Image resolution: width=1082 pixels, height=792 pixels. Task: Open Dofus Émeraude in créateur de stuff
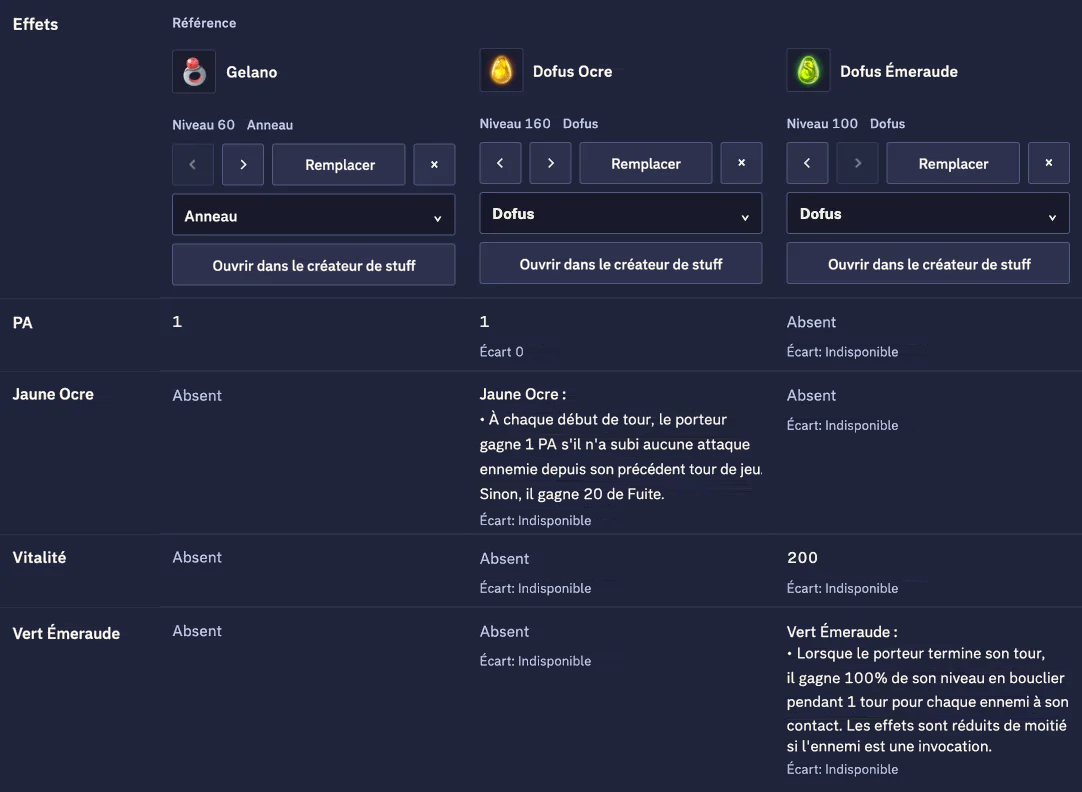pyautogui.click(x=928, y=263)
